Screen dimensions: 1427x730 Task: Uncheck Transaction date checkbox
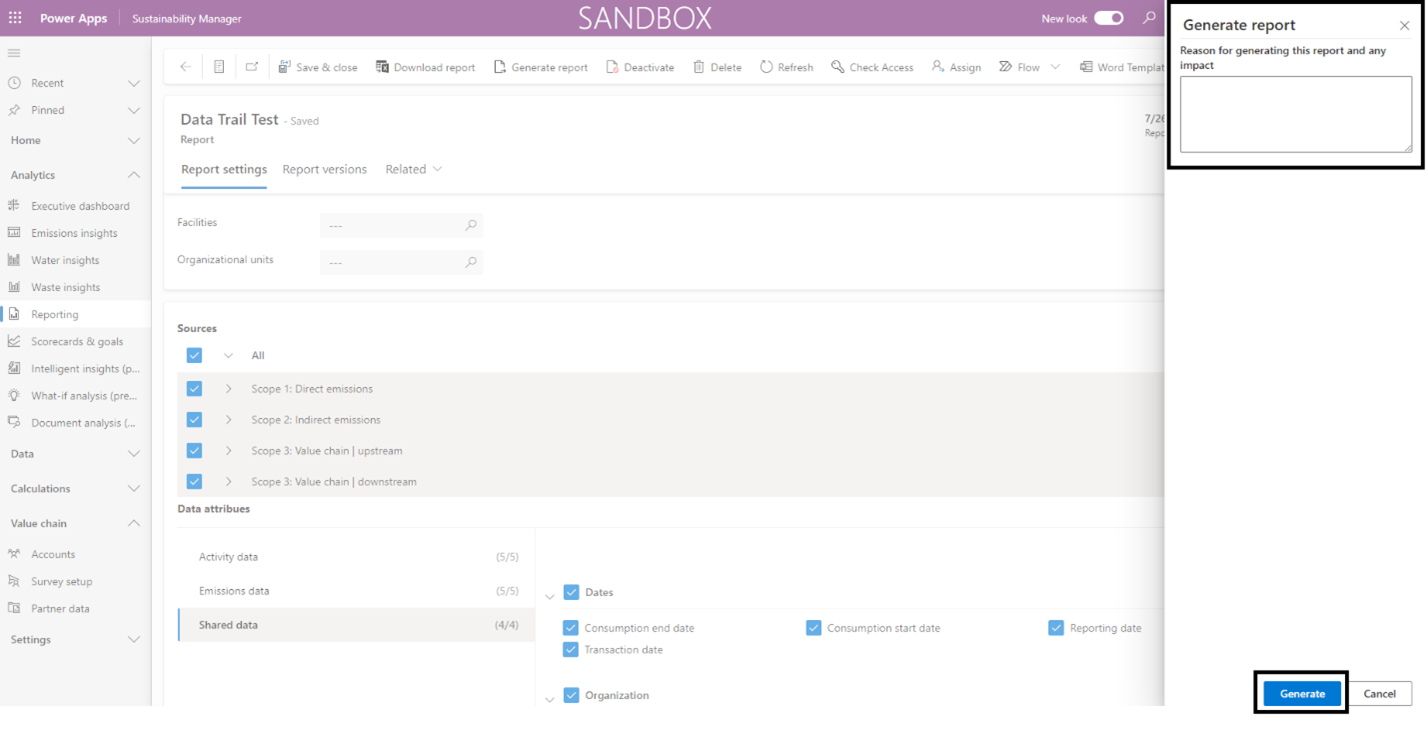point(570,650)
